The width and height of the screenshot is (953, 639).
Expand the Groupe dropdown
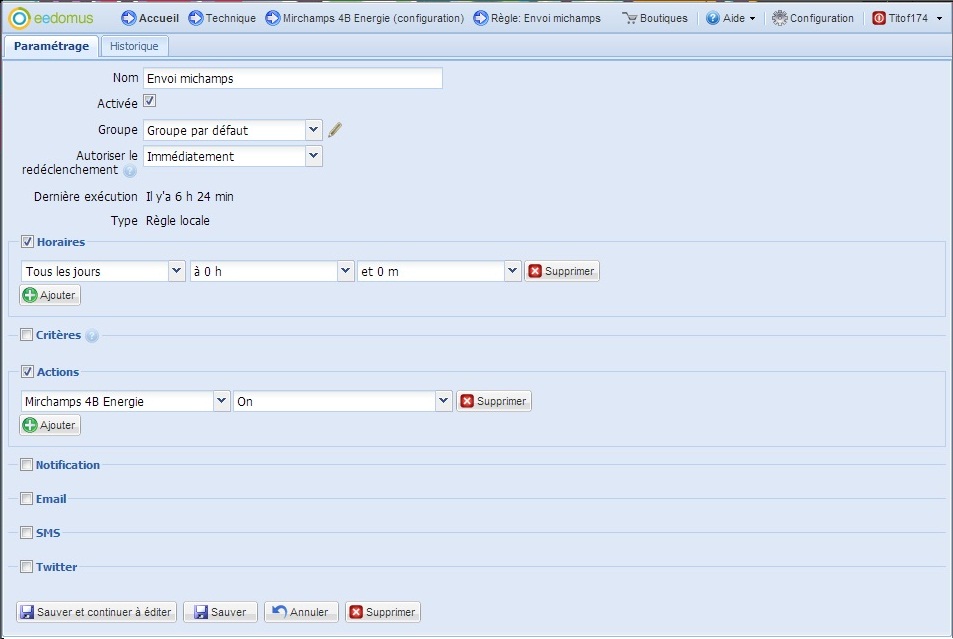tap(313, 130)
